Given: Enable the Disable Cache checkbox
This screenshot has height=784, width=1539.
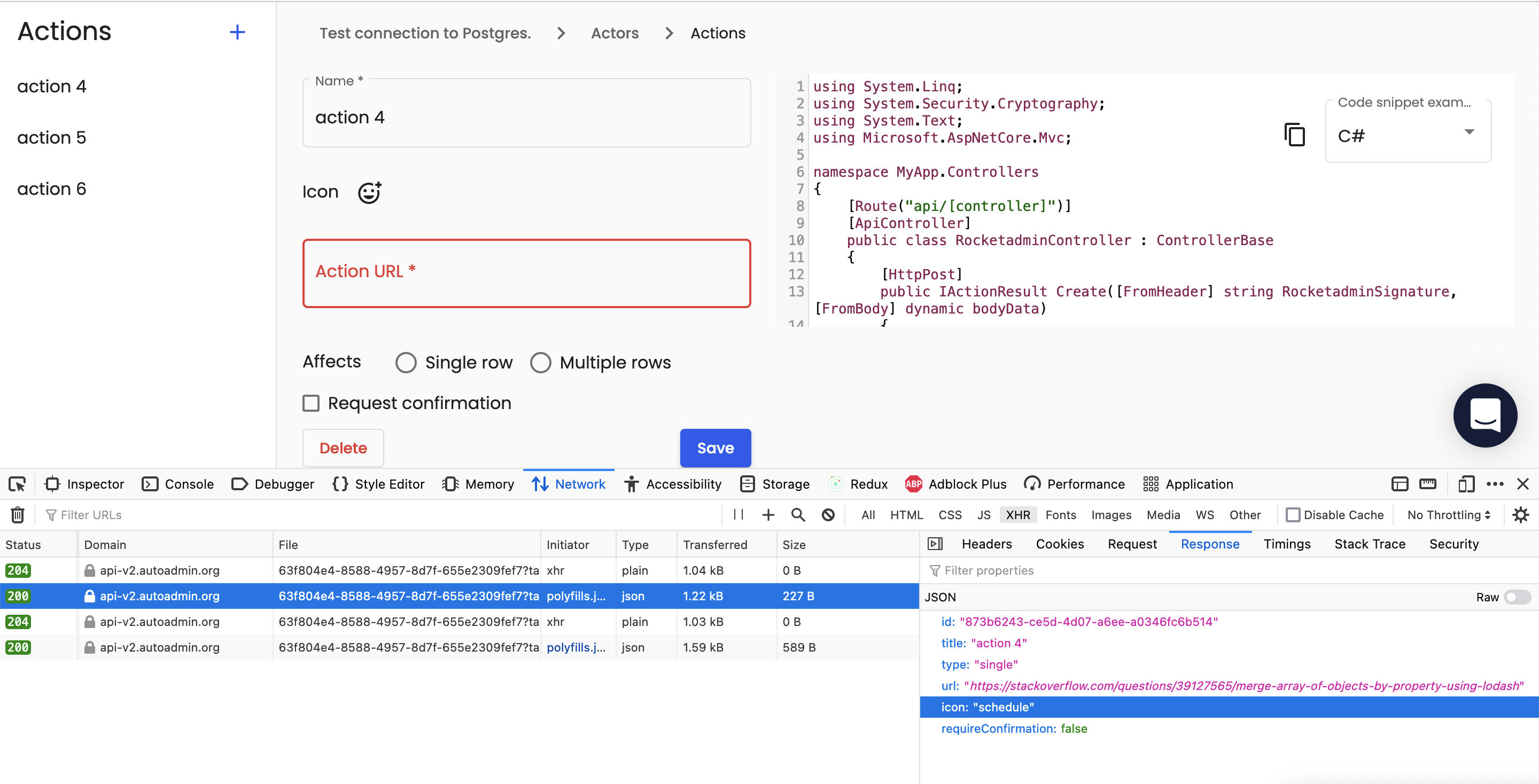Looking at the screenshot, I should click(1293, 515).
